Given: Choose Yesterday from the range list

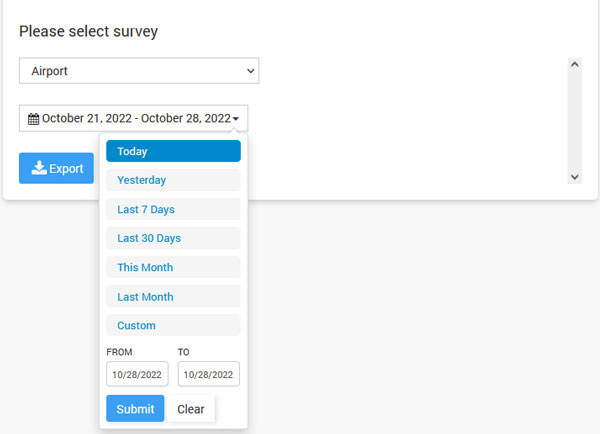Looking at the screenshot, I should 173,180.
